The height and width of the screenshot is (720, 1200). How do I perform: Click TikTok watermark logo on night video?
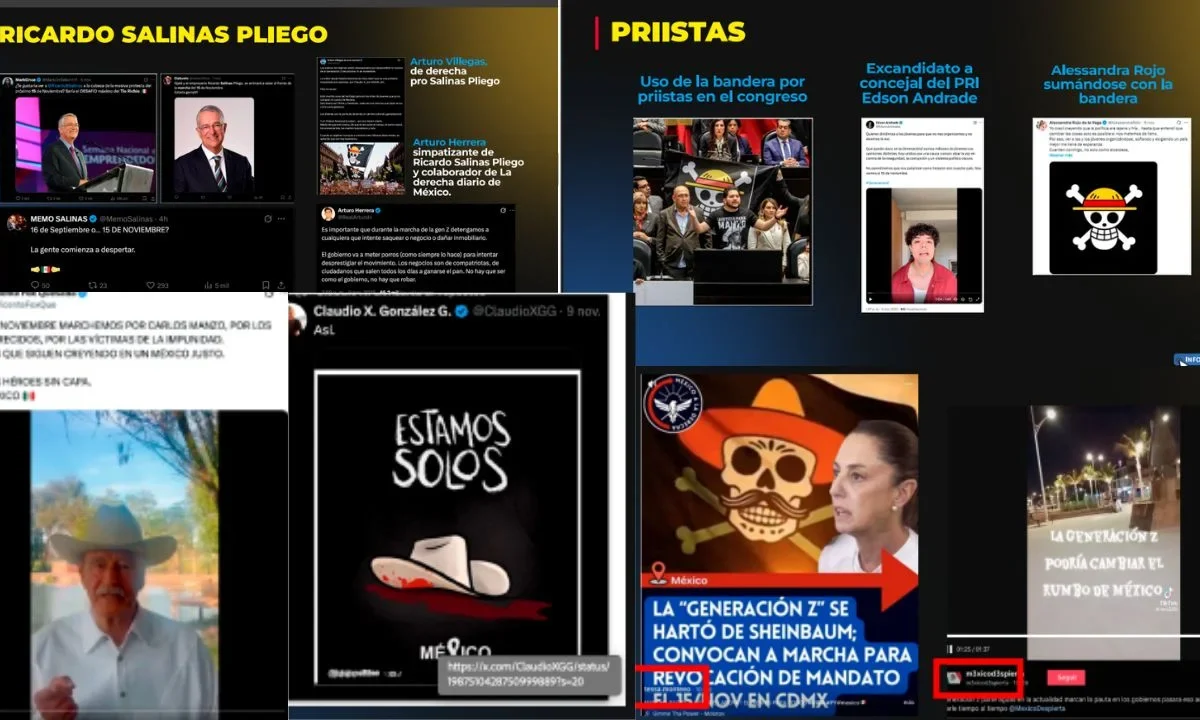[1167, 595]
